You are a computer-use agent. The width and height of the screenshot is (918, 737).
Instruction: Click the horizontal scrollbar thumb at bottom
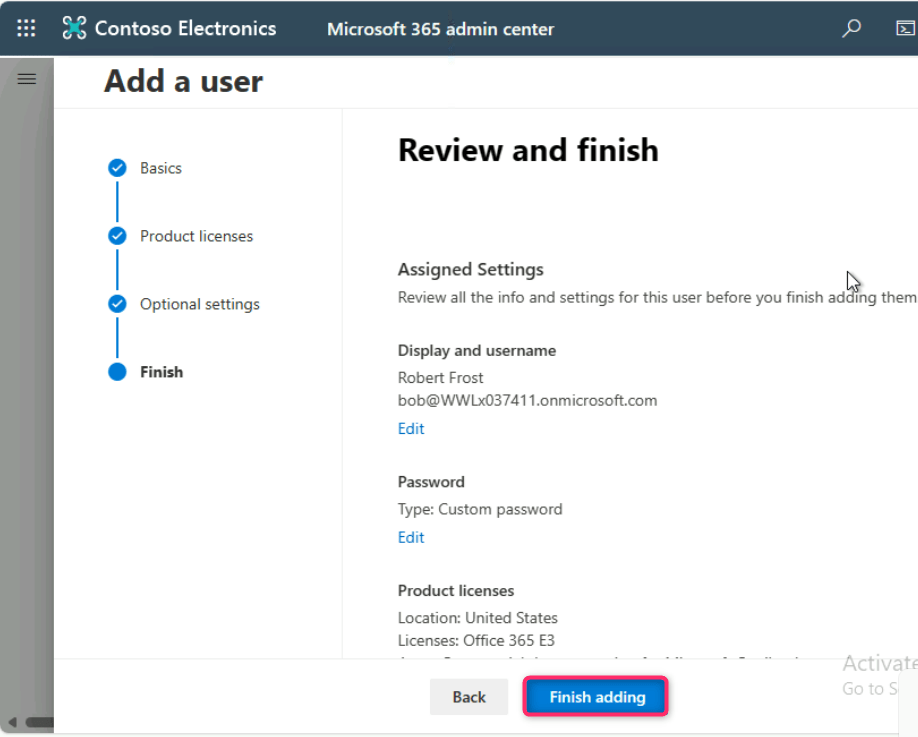pos(40,722)
